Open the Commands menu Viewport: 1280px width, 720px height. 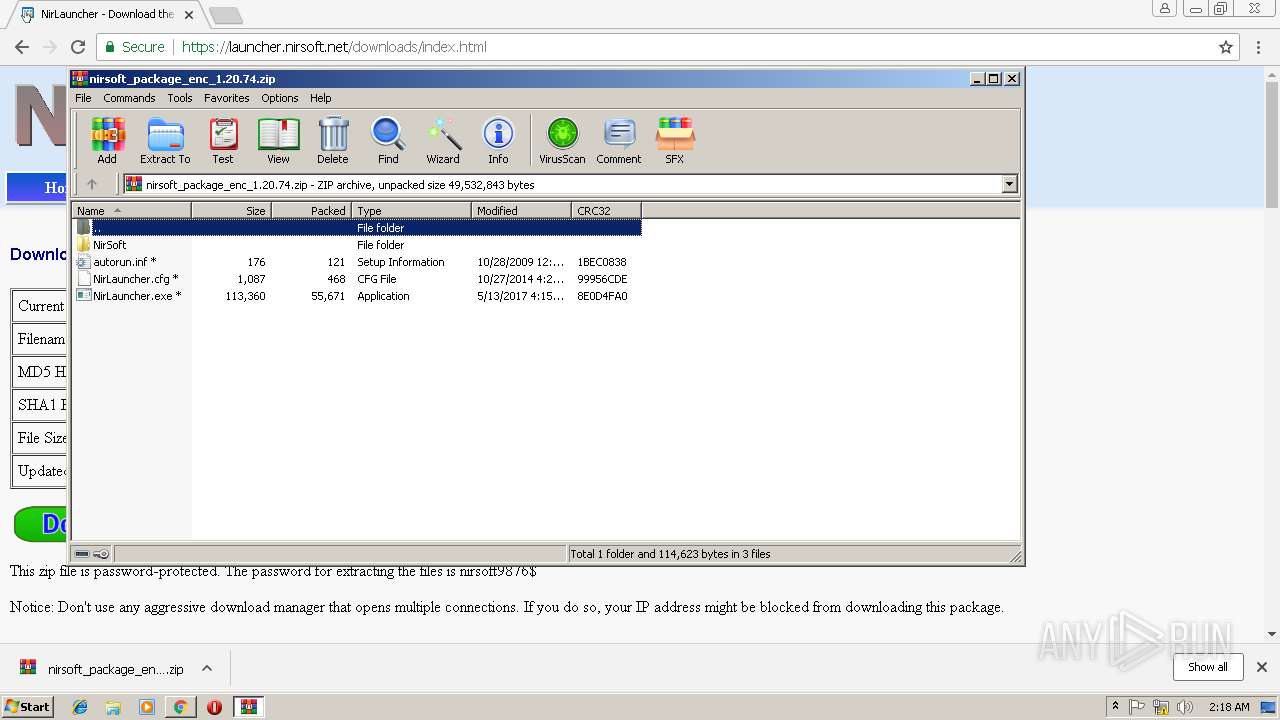coord(129,98)
